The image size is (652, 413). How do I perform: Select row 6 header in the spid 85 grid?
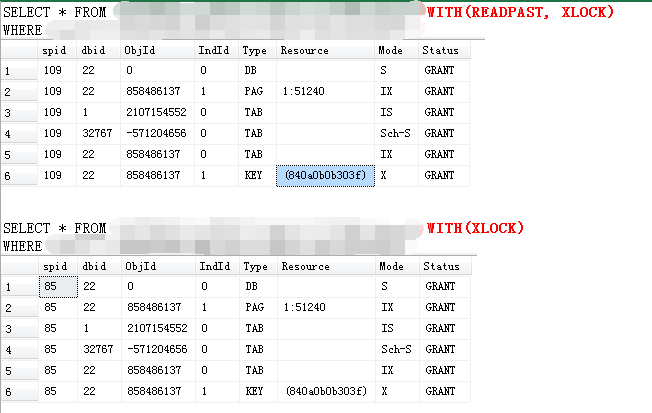[20, 391]
